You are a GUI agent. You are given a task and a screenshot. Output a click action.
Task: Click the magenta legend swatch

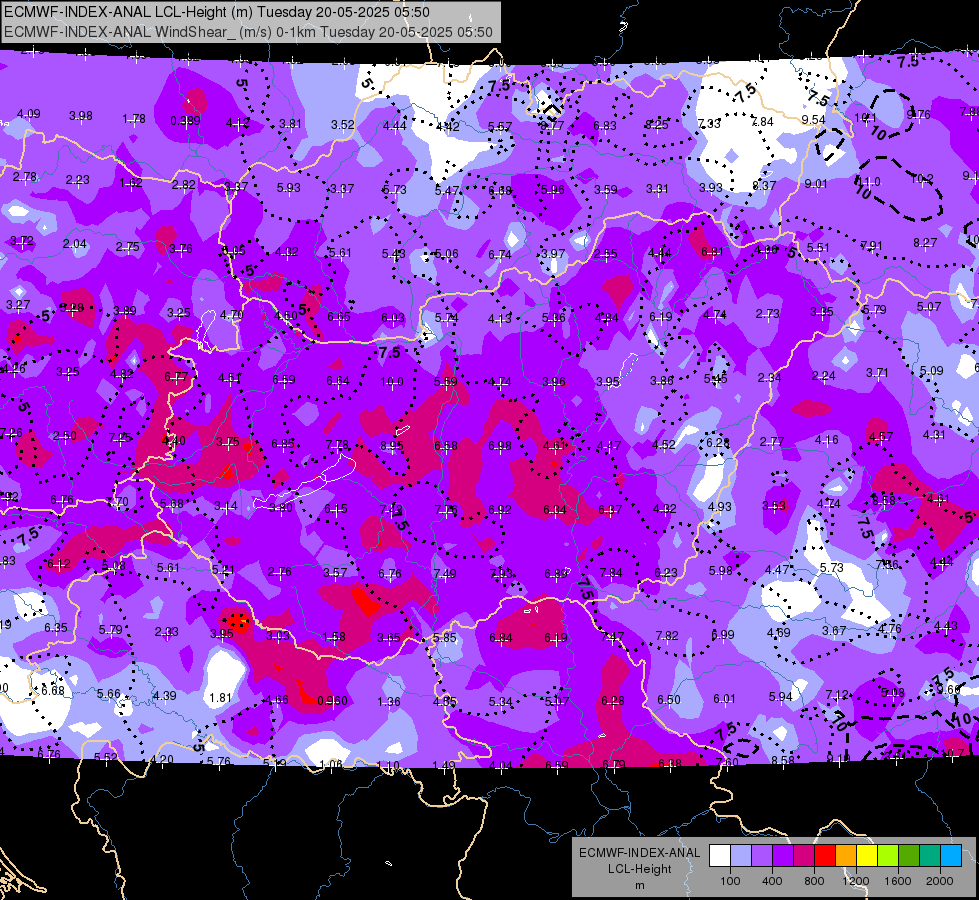click(x=804, y=856)
